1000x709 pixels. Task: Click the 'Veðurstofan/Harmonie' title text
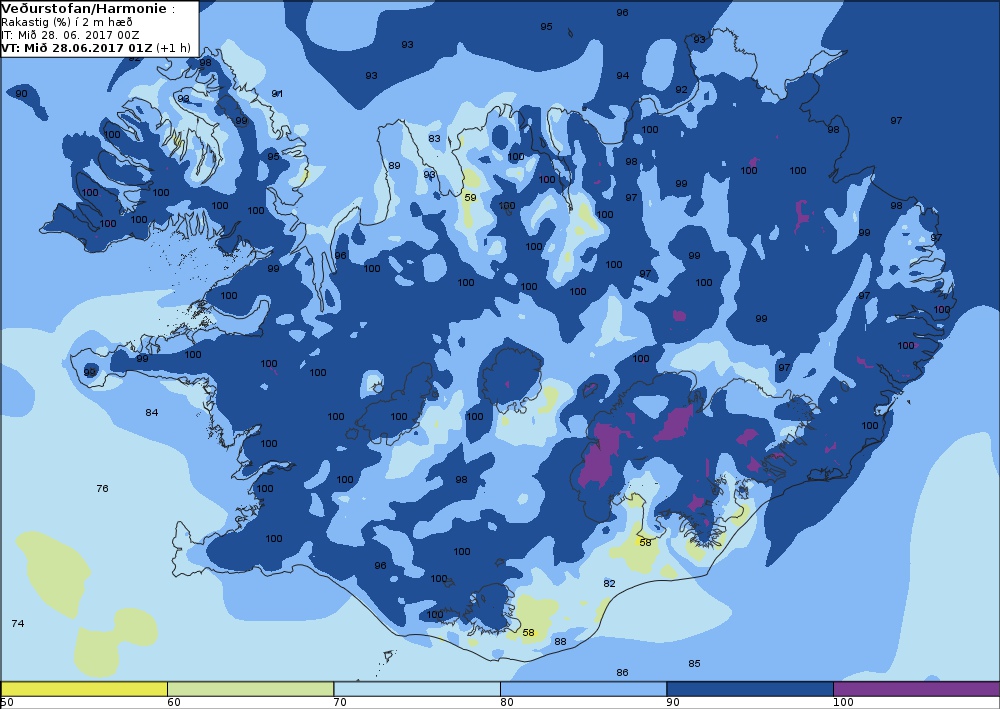[x=84, y=9]
